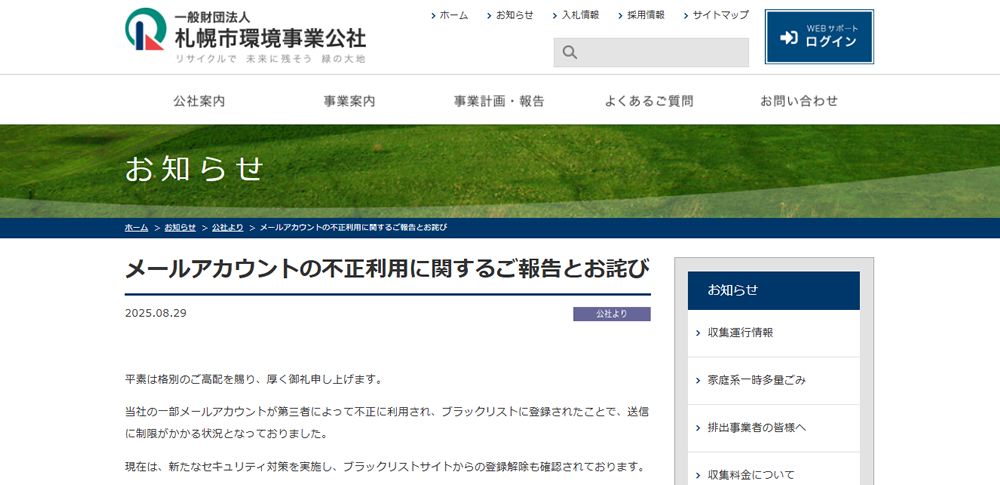Open the よくあるご質問 main menu
1000x485 pixels.
point(649,101)
